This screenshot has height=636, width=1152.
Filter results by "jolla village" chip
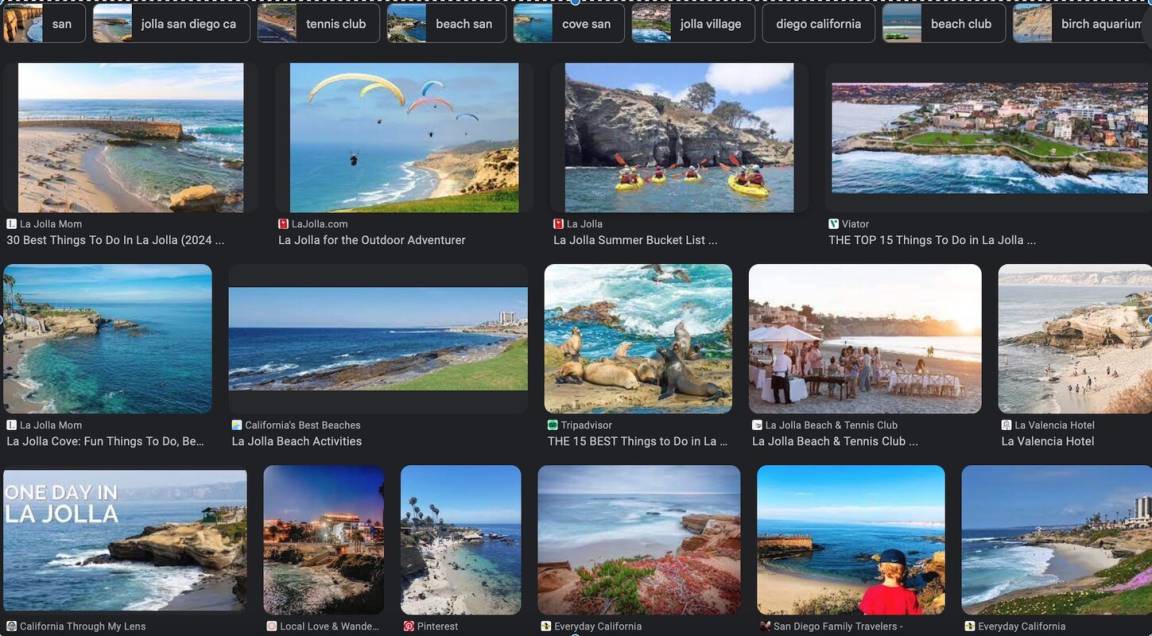pos(693,24)
